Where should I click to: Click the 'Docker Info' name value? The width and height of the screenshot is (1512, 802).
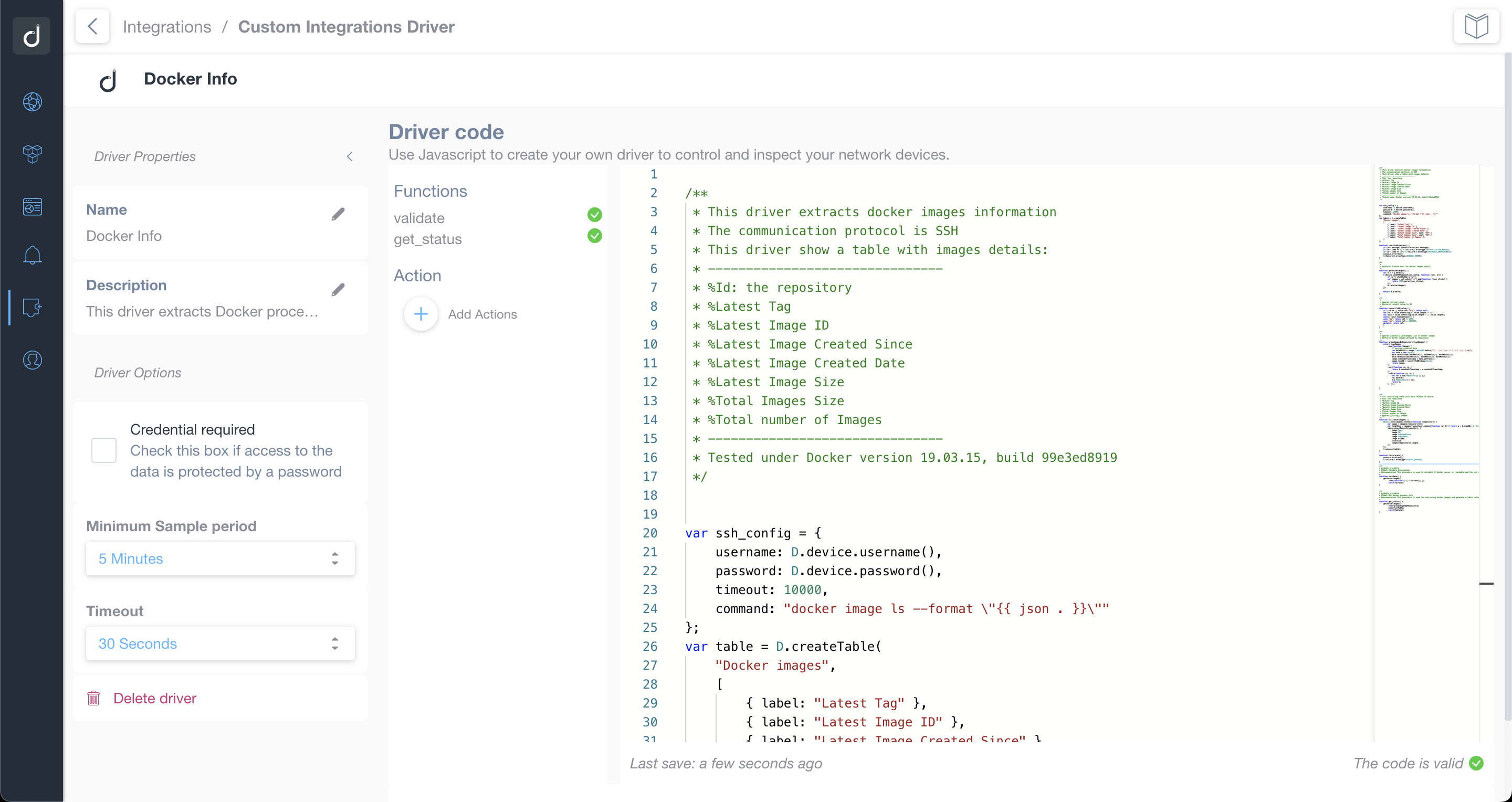click(x=124, y=236)
